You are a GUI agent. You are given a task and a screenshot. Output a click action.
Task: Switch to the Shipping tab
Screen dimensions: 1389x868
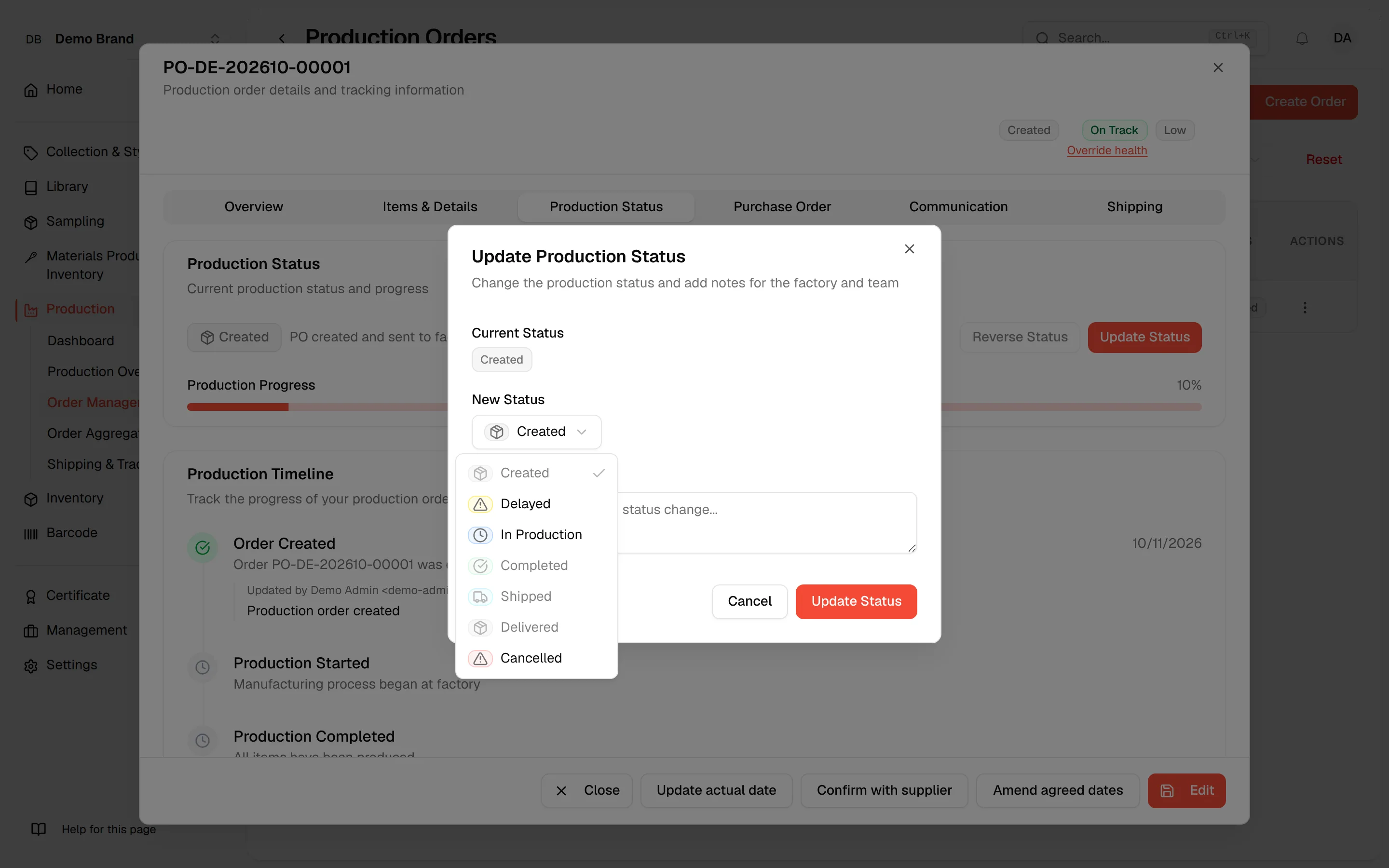coord(1134,207)
